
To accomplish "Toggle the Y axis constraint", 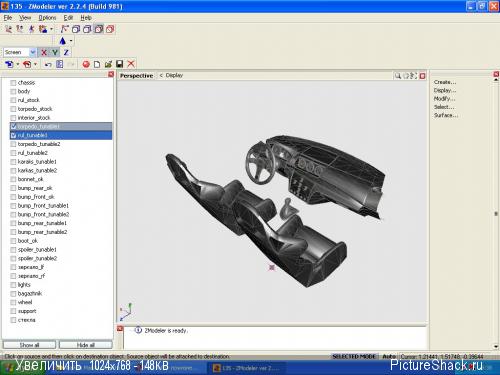I will point(55,52).
